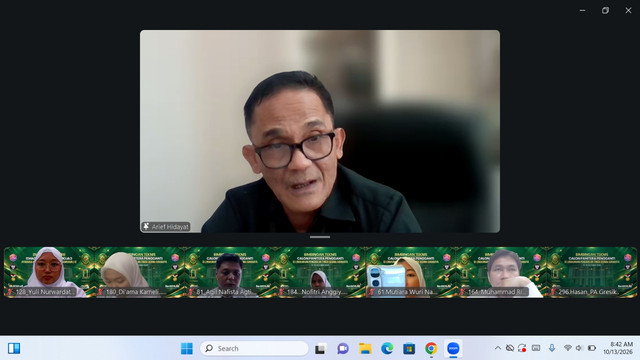Open the volume control in tray
640x360 pixels.
click(579, 348)
